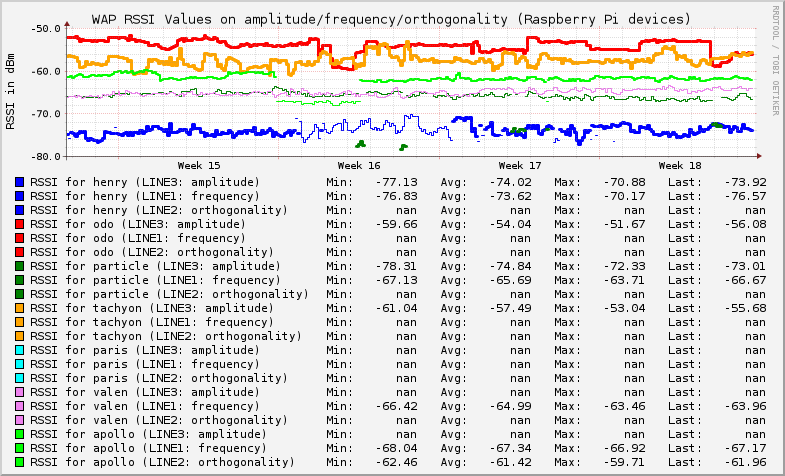Click legend text 'RSSI for henry (LINE3: amplitude)'
The height and width of the screenshot is (476, 785).
coord(145,182)
